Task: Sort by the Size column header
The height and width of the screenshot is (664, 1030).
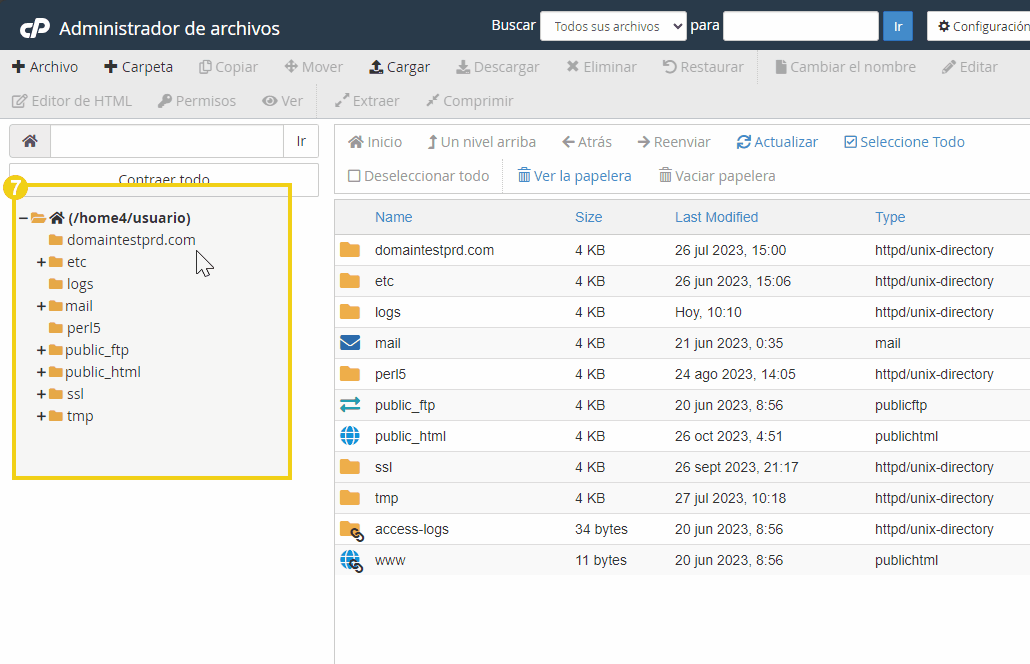Action: pos(589,217)
